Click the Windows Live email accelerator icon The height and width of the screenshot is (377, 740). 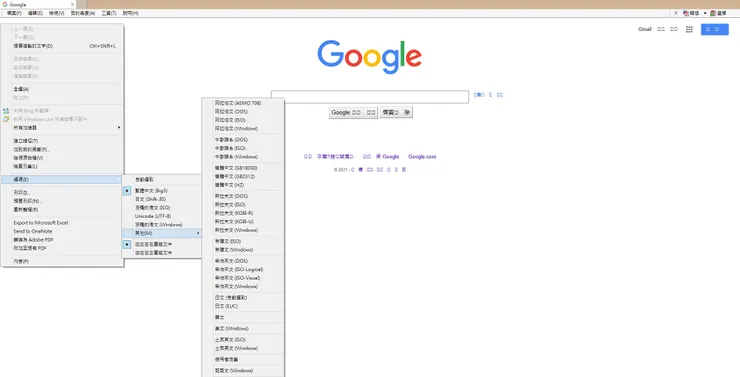coord(6,119)
